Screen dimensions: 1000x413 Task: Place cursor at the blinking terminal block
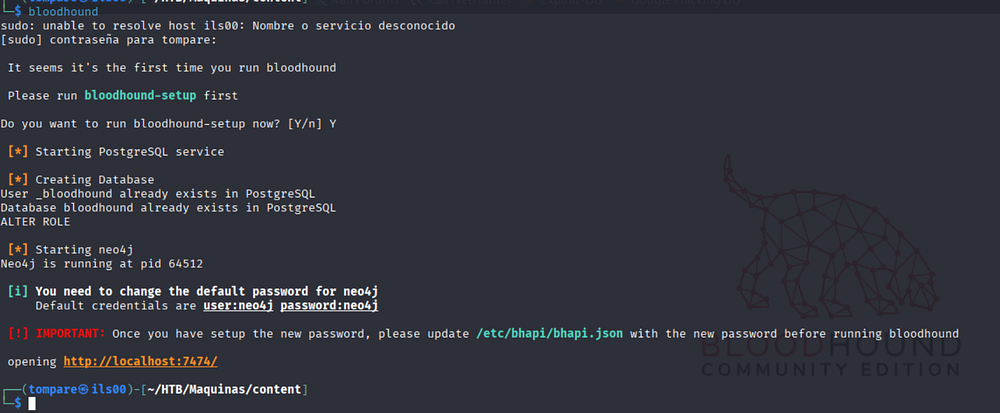32,403
